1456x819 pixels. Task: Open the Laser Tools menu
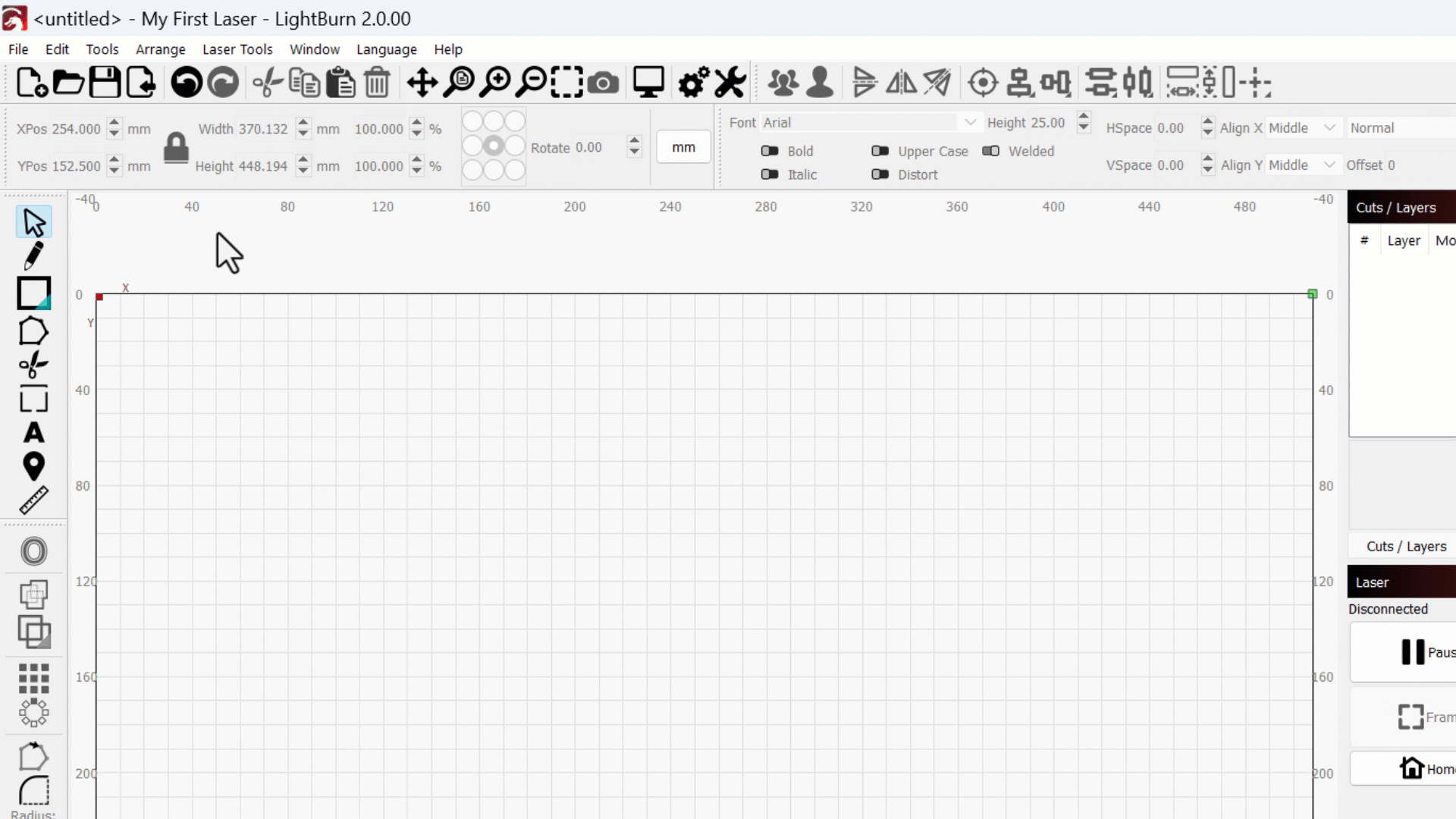(237, 49)
